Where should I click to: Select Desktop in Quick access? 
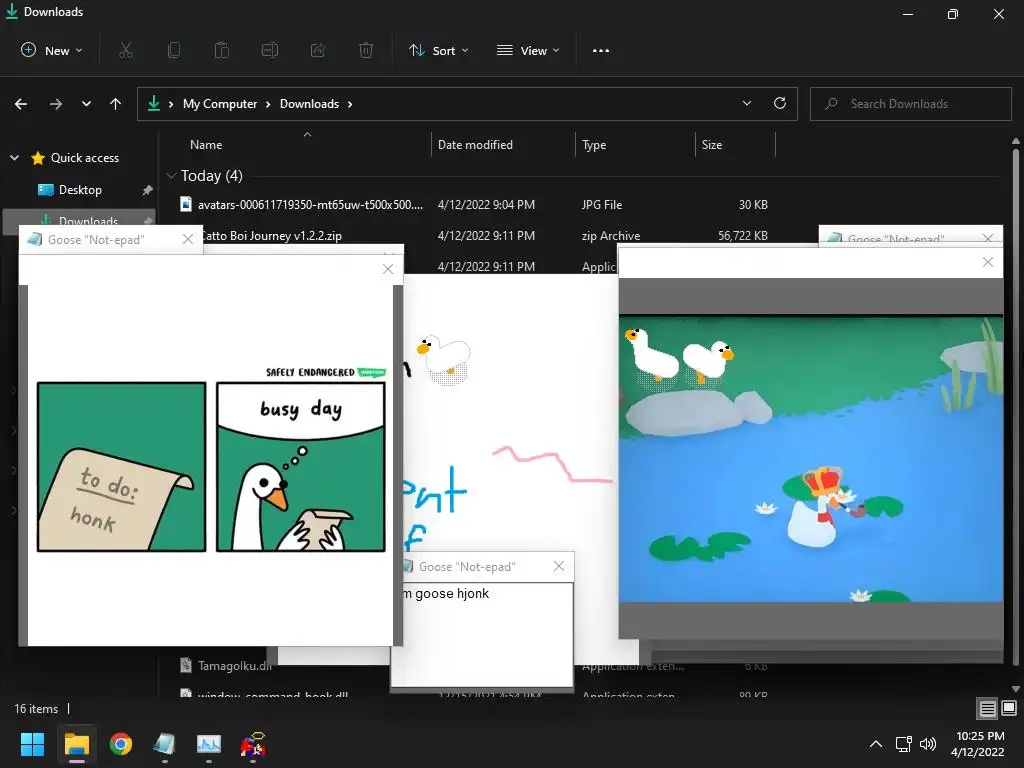click(x=80, y=190)
